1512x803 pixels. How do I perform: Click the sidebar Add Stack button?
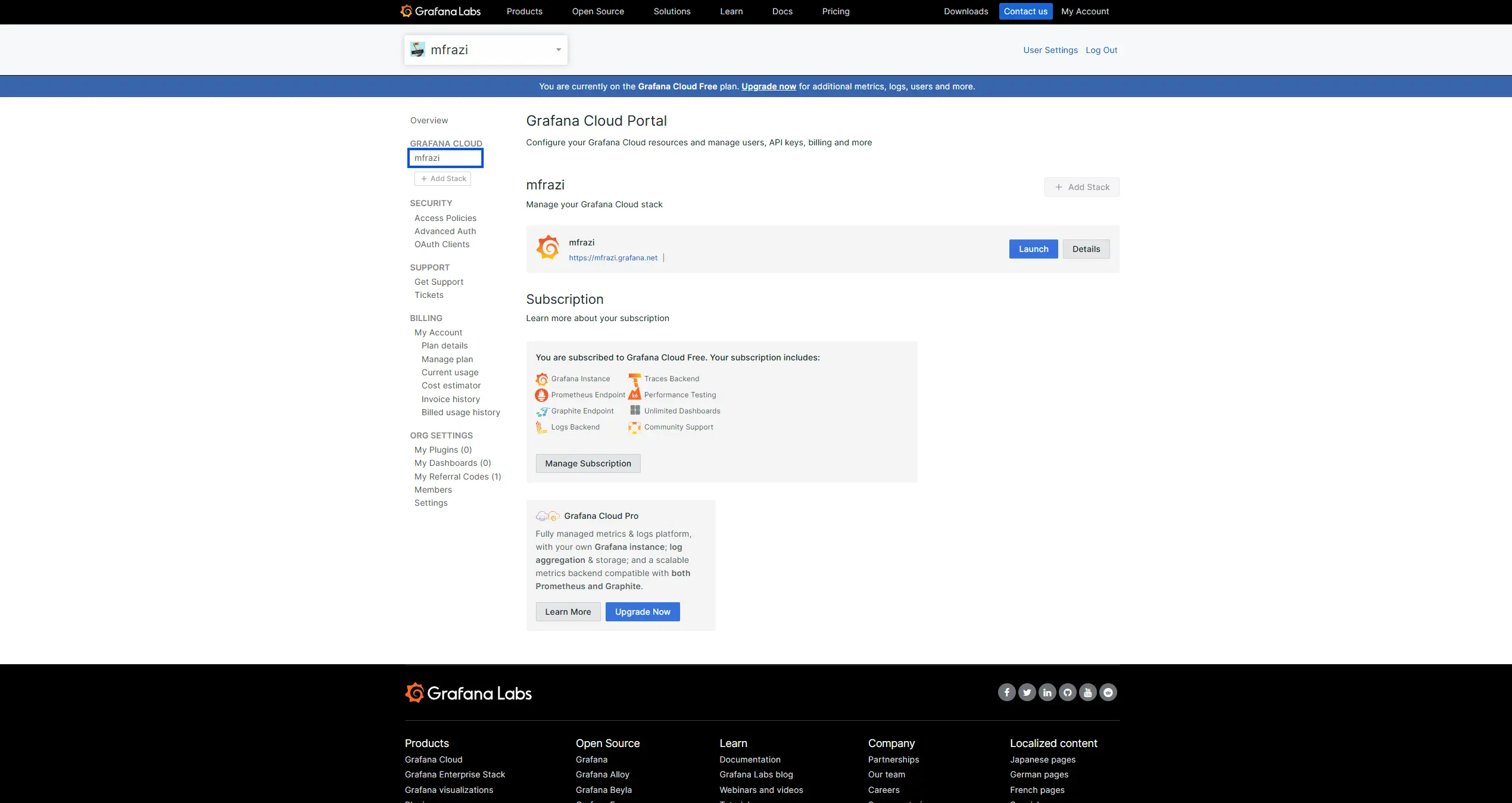tap(442, 179)
